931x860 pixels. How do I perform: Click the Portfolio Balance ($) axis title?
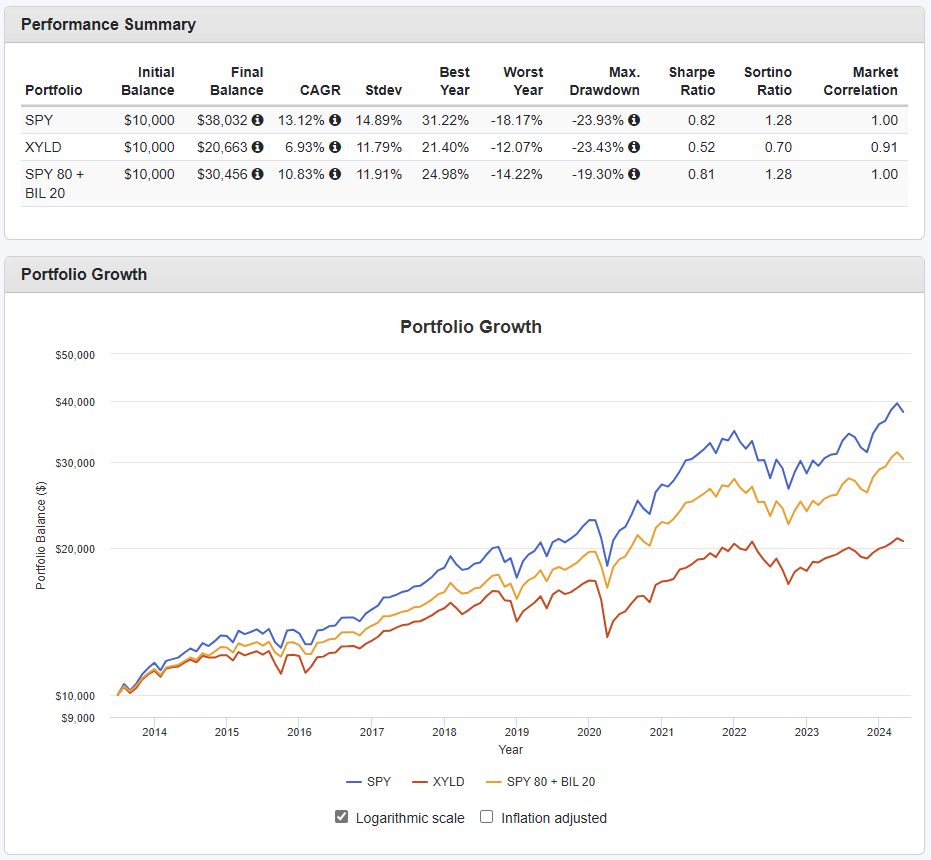40,535
